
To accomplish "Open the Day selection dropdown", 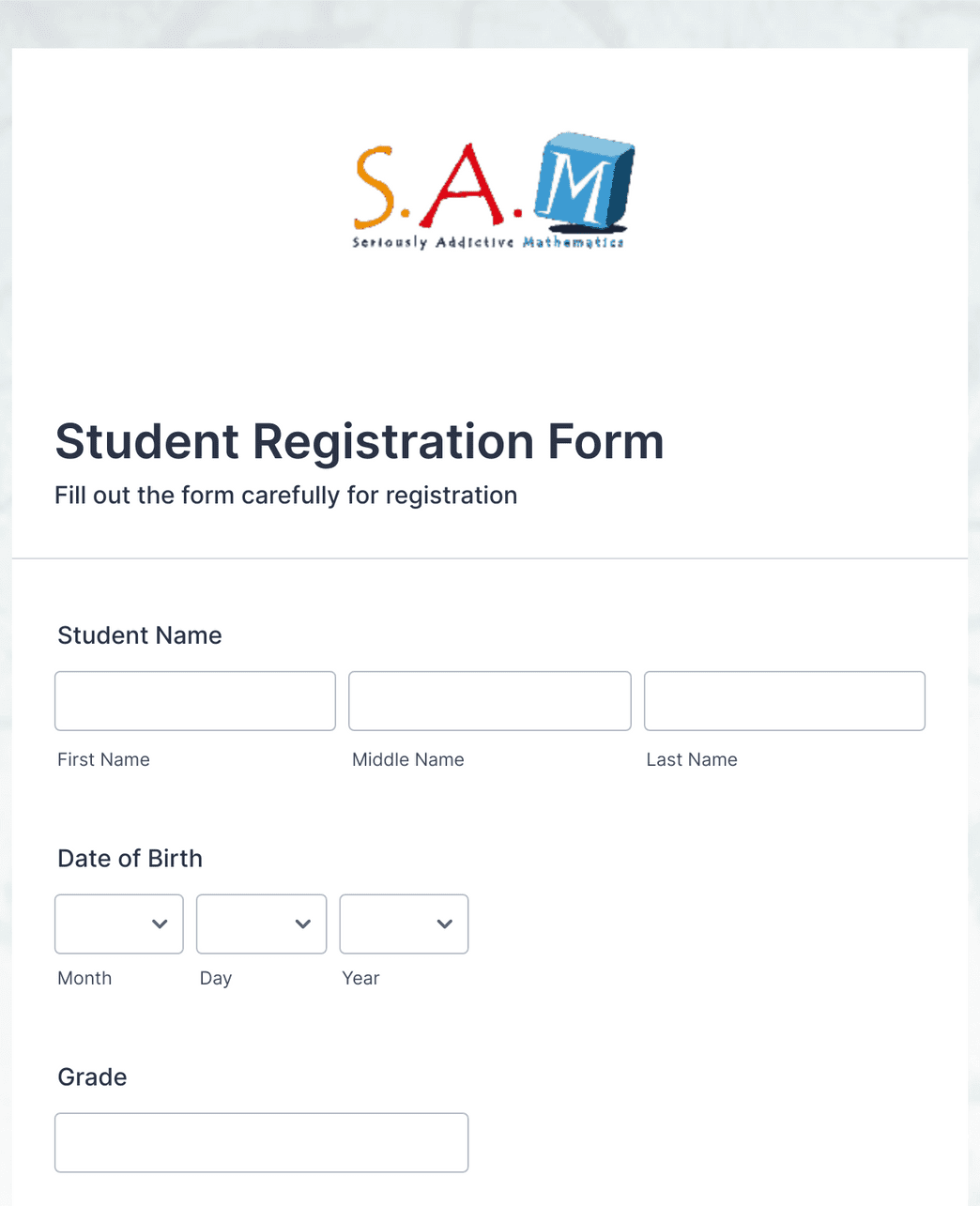I will click(x=261, y=924).
